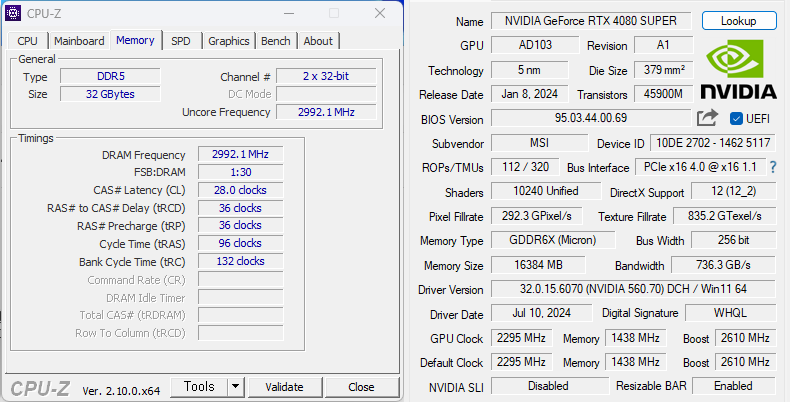This screenshot has width=790, height=402.
Task: Click the Size value 32 GBytes
Action: click(x=110, y=94)
